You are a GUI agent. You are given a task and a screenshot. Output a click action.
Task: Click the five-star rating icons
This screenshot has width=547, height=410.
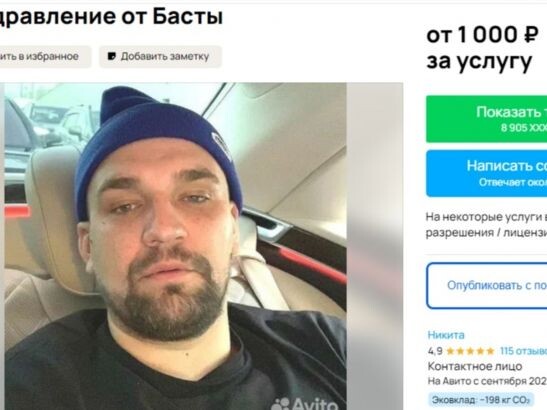point(470,351)
